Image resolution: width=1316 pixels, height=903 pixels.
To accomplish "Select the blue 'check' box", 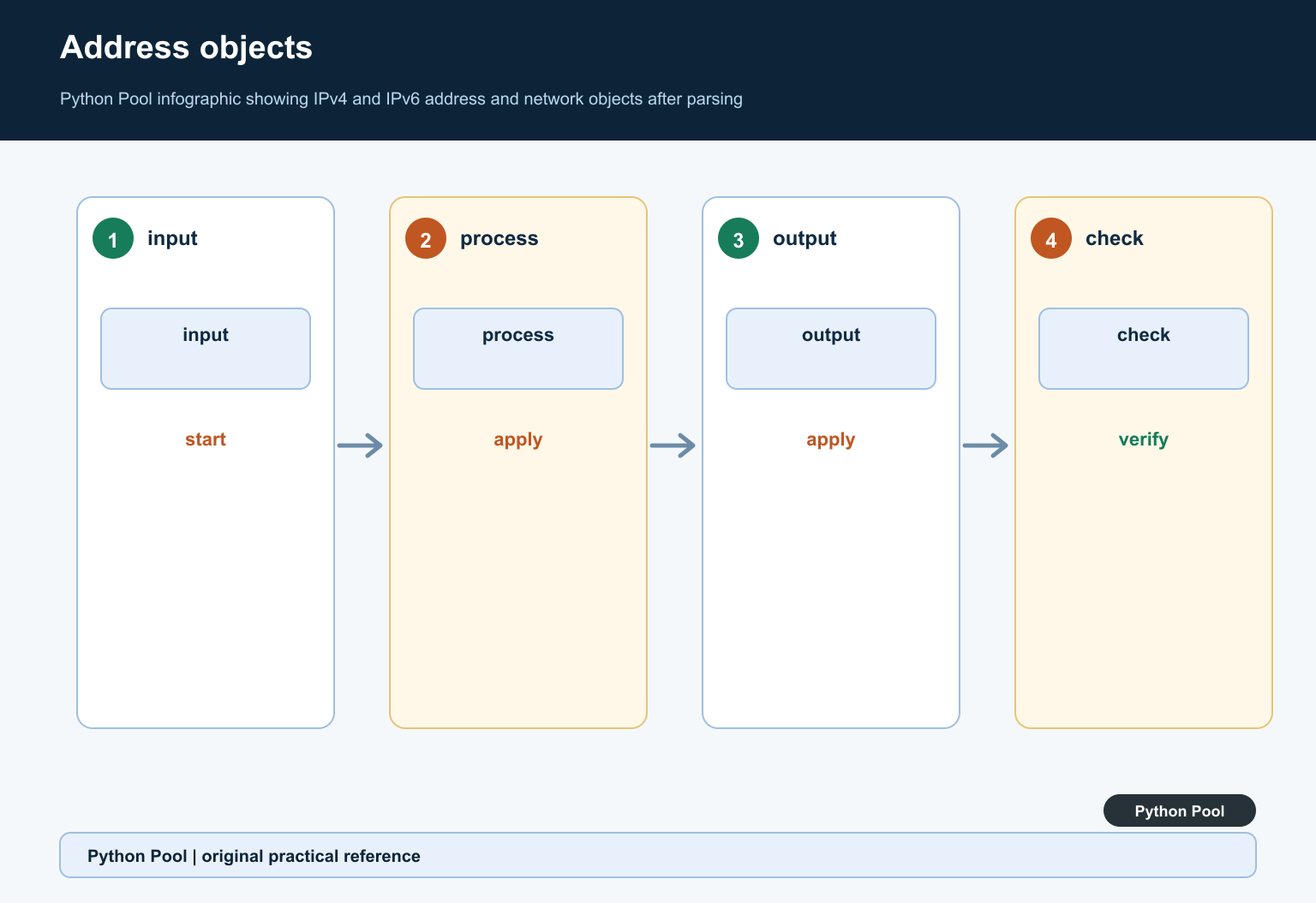I will coord(1144,349).
